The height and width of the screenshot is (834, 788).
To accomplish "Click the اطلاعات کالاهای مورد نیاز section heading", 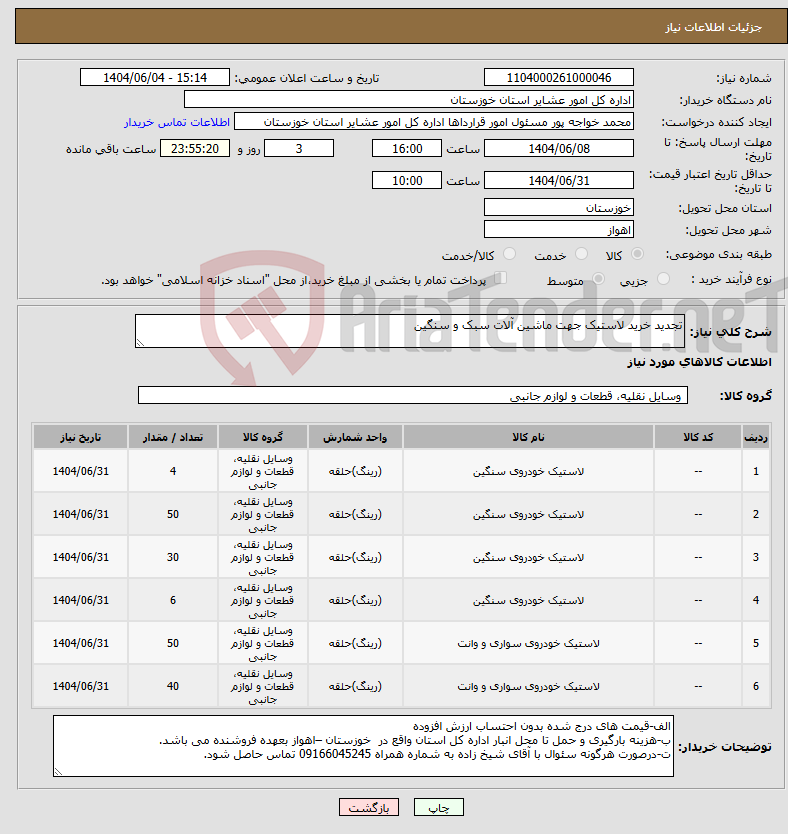I will (x=699, y=362).
